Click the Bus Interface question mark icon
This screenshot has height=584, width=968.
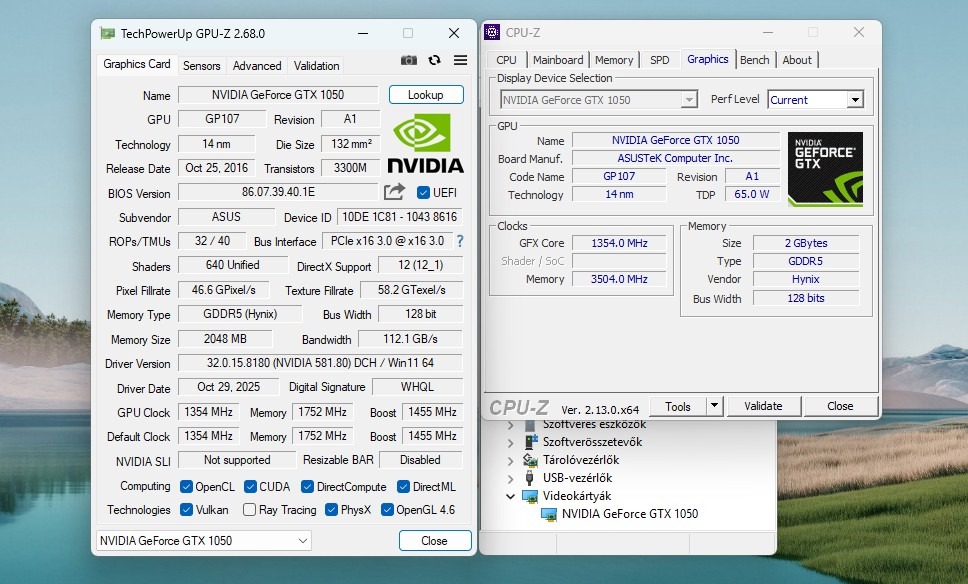coord(460,241)
